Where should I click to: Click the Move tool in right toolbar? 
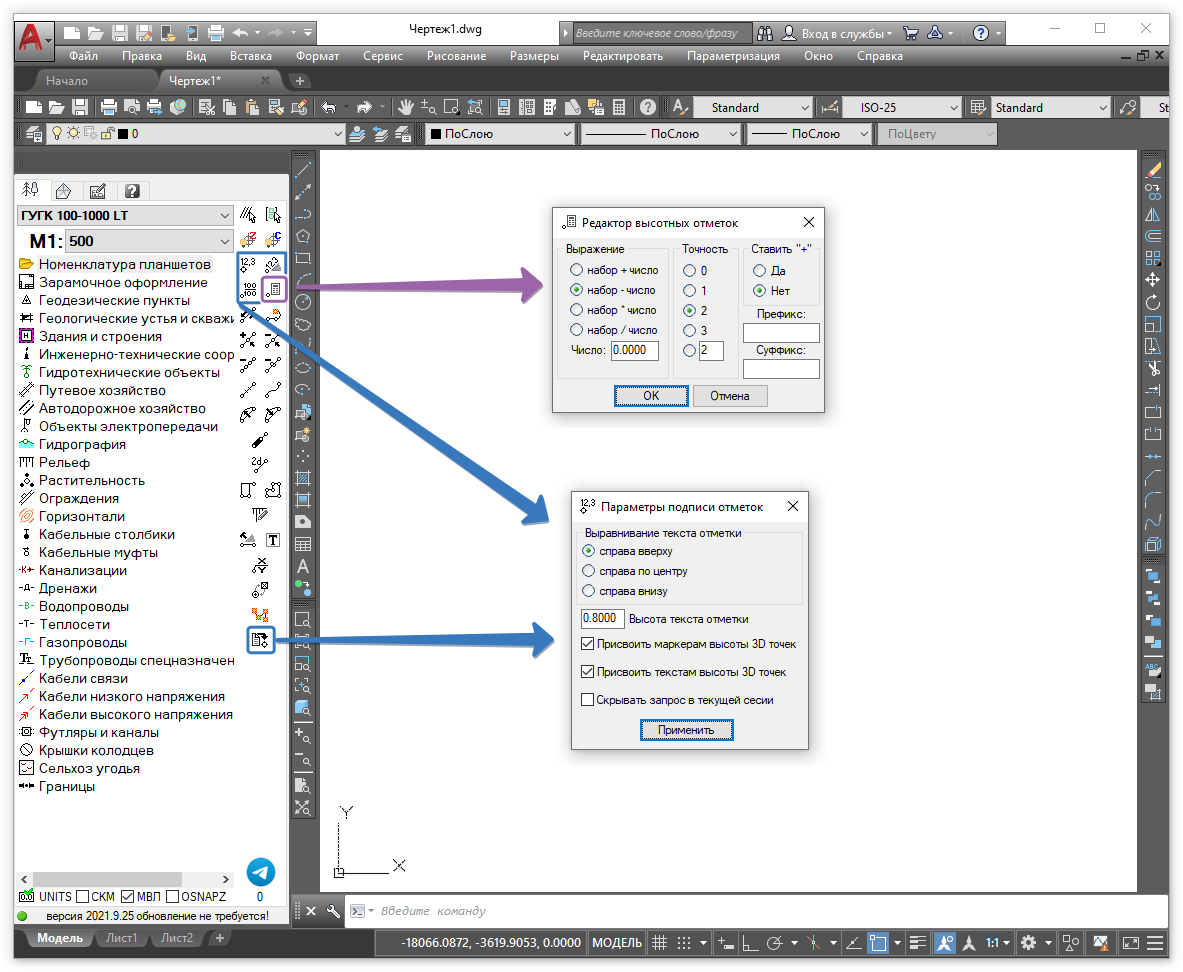[1153, 280]
